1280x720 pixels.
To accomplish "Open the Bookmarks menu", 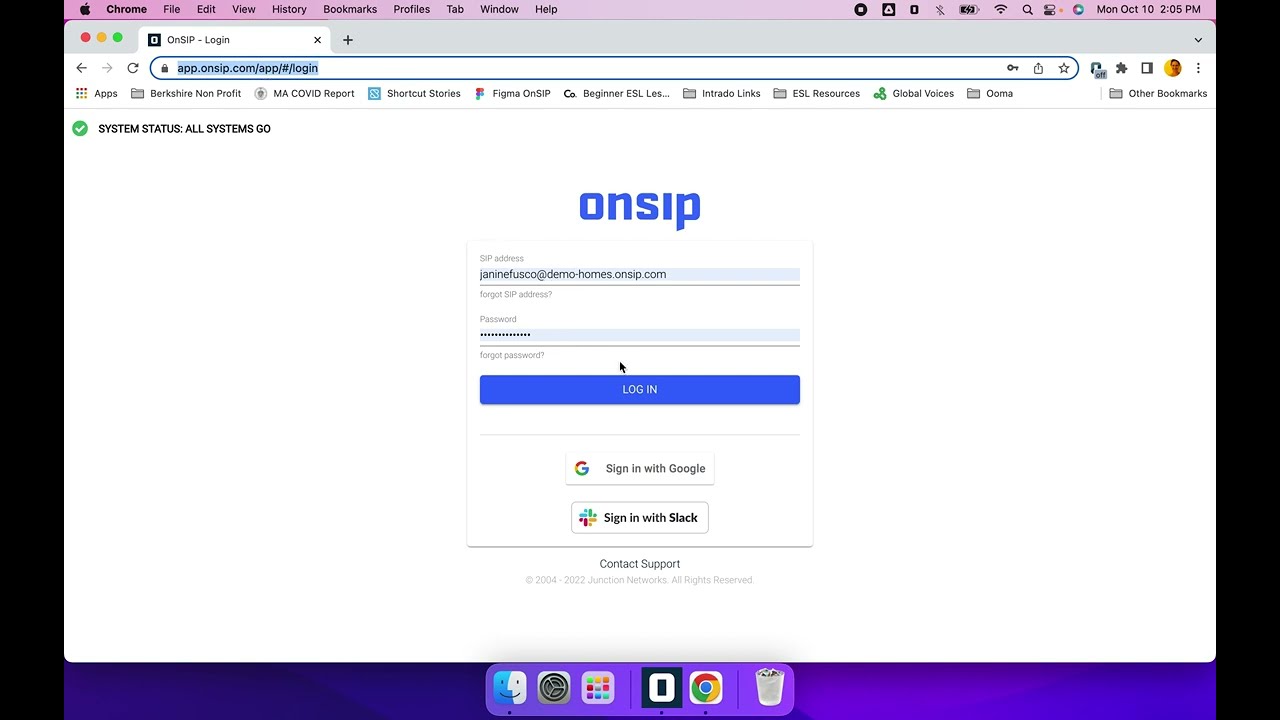I will (x=350, y=9).
